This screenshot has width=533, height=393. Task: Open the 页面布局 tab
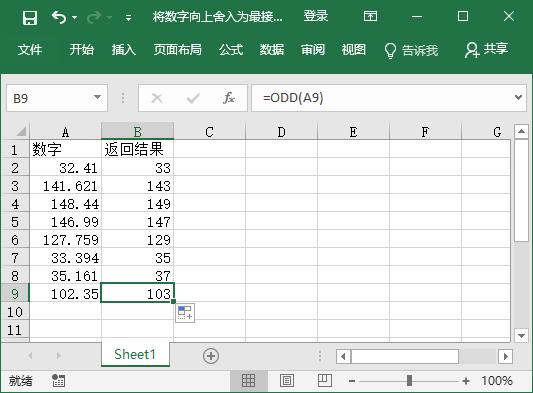pos(177,50)
